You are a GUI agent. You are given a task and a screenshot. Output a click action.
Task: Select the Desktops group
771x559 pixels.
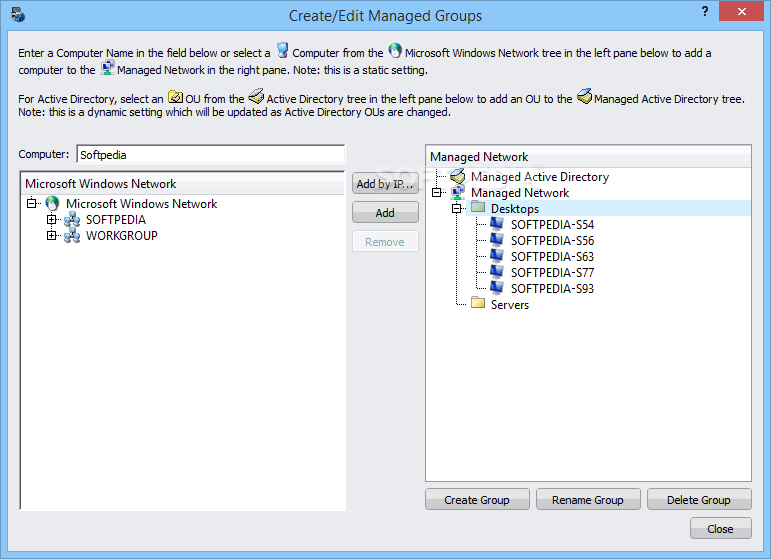[515, 208]
